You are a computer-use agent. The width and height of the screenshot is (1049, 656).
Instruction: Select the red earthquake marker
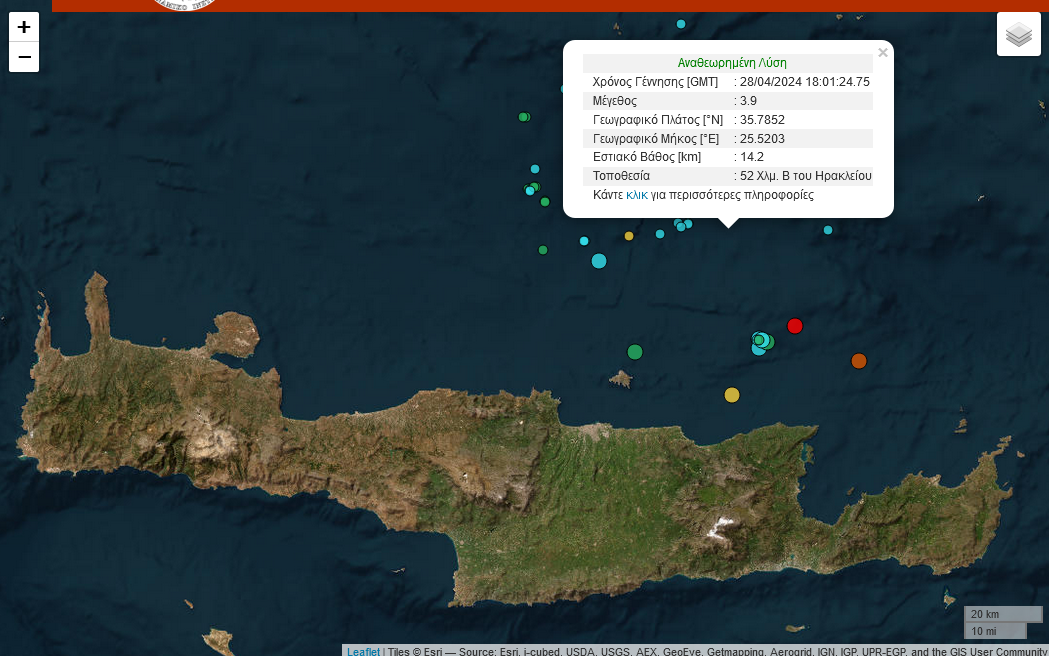795,325
